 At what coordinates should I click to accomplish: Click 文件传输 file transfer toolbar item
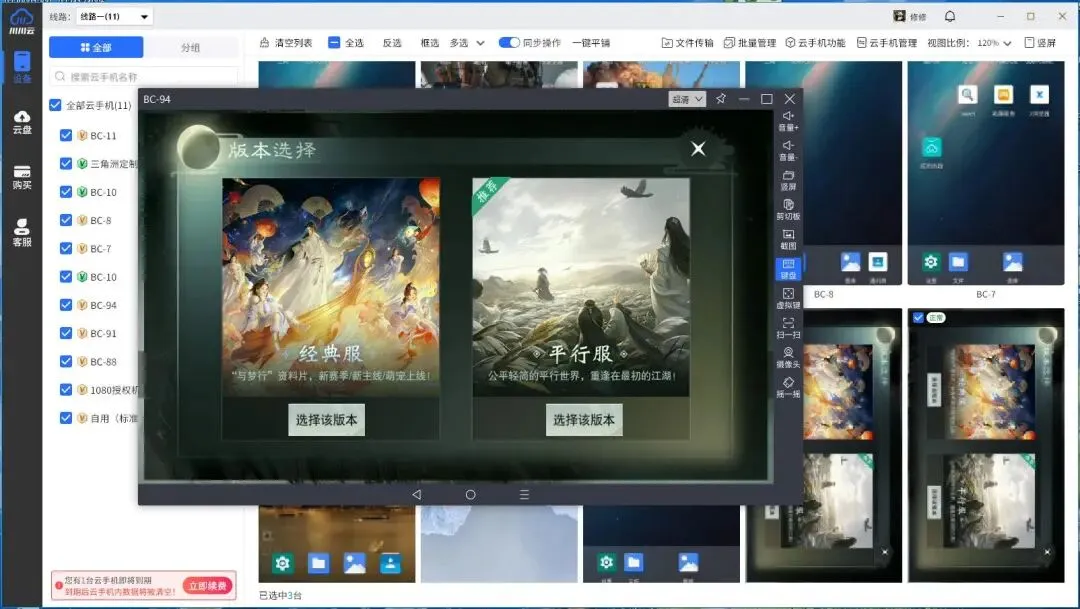pos(687,43)
